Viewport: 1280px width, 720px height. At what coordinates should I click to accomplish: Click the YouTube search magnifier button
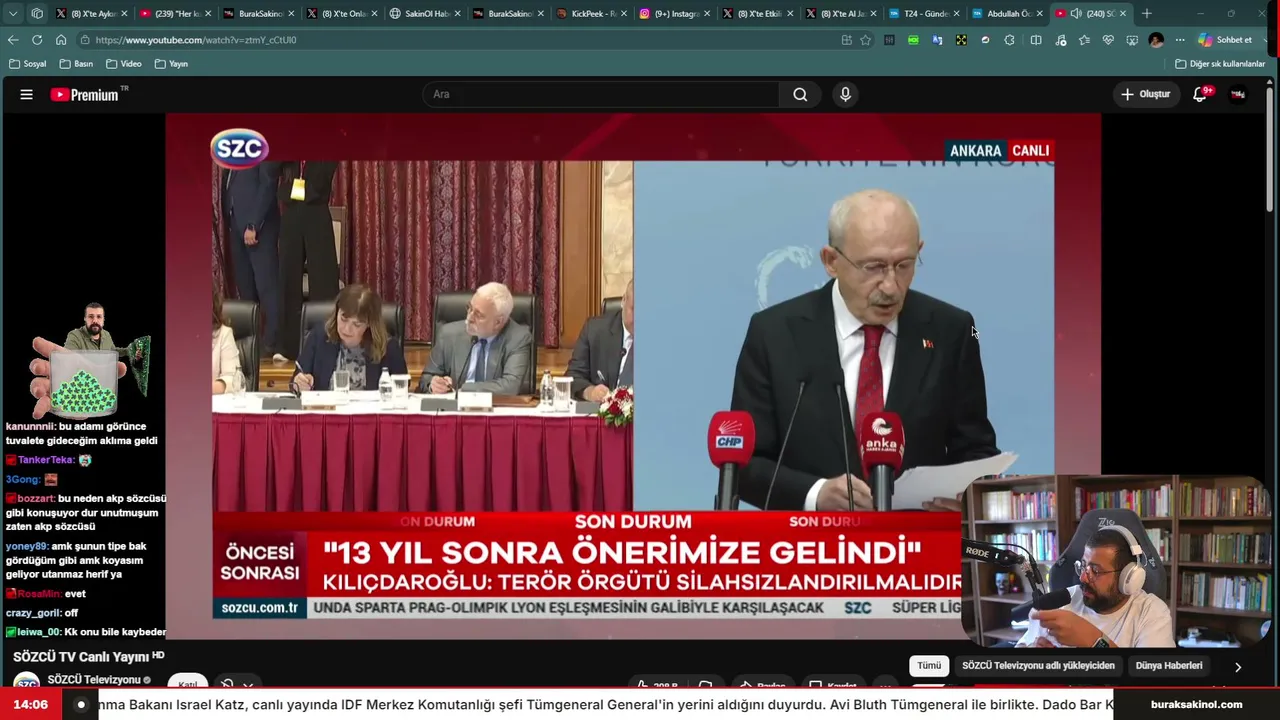coord(800,94)
